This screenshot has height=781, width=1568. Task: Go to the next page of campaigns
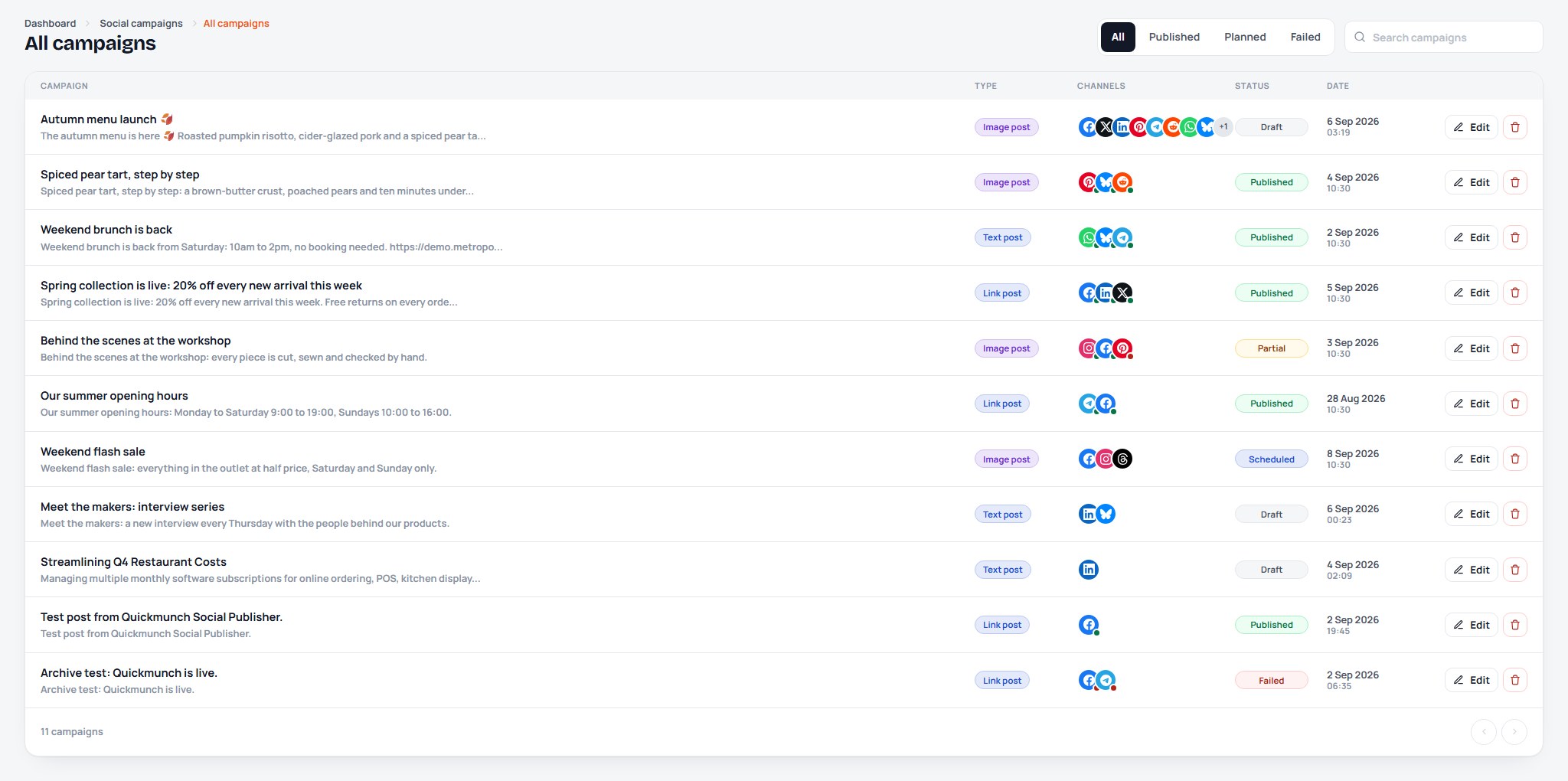coord(1514,732)
